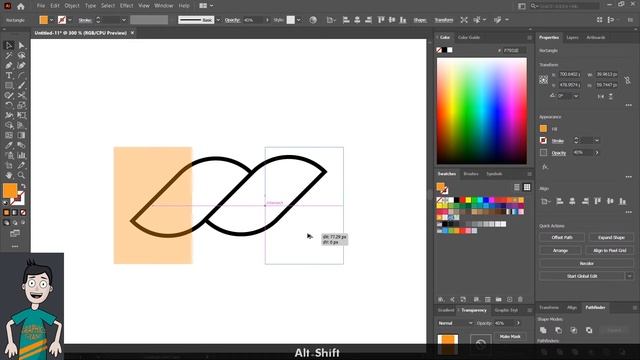Image resolution: width=640 pixels, height=360 pixels.
Task: Select the Pen tool
Action: point(9,65)
